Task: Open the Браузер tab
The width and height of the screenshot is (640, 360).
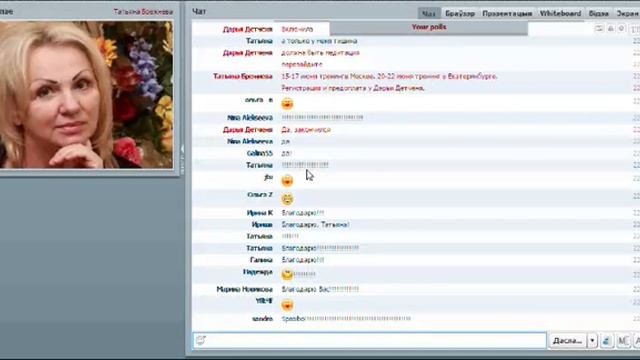Action: pyautogui.click(x=460, y=13)
